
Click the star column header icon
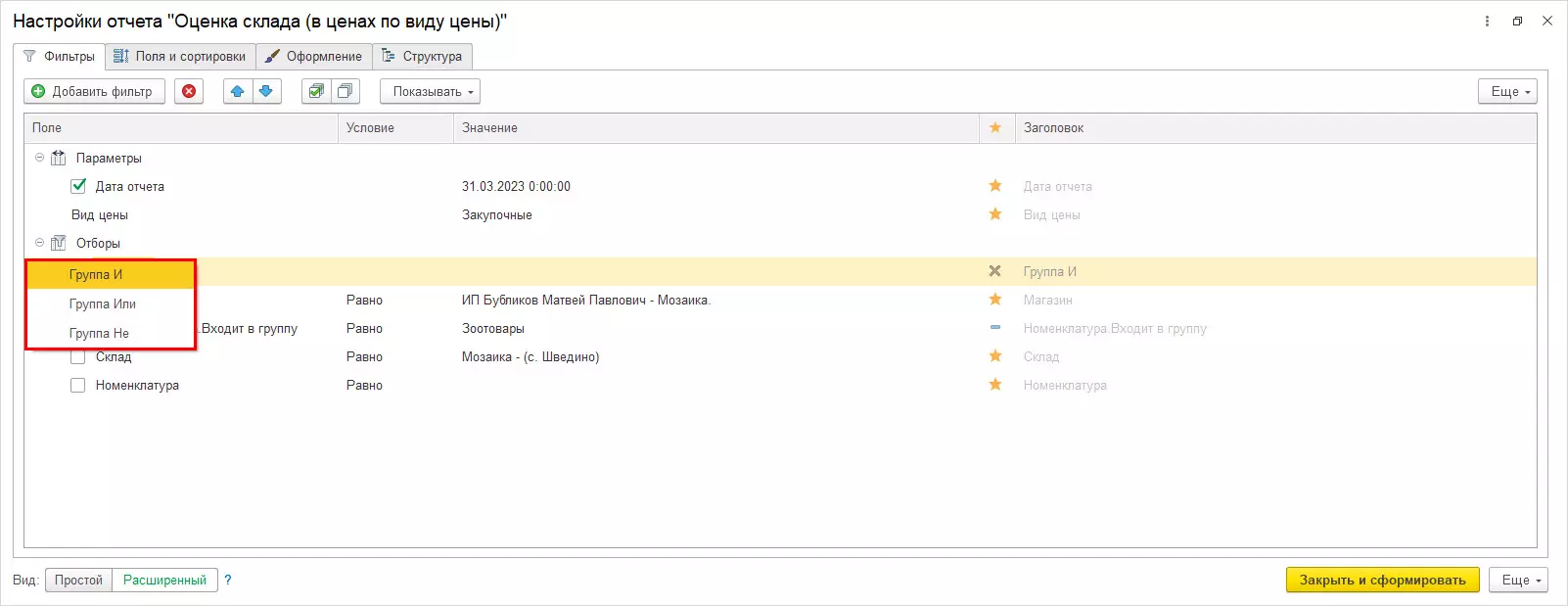pos(995,127)
